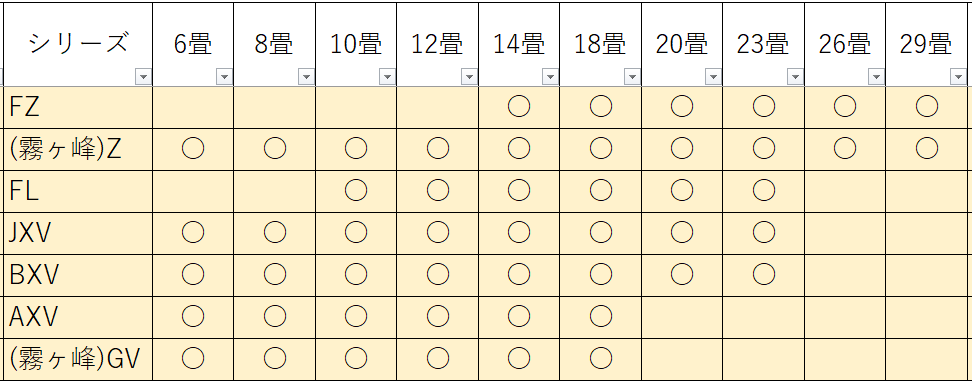Open the 6畳 column filter dropdown
The image size is (972, 381).
[x=224, y=77]
